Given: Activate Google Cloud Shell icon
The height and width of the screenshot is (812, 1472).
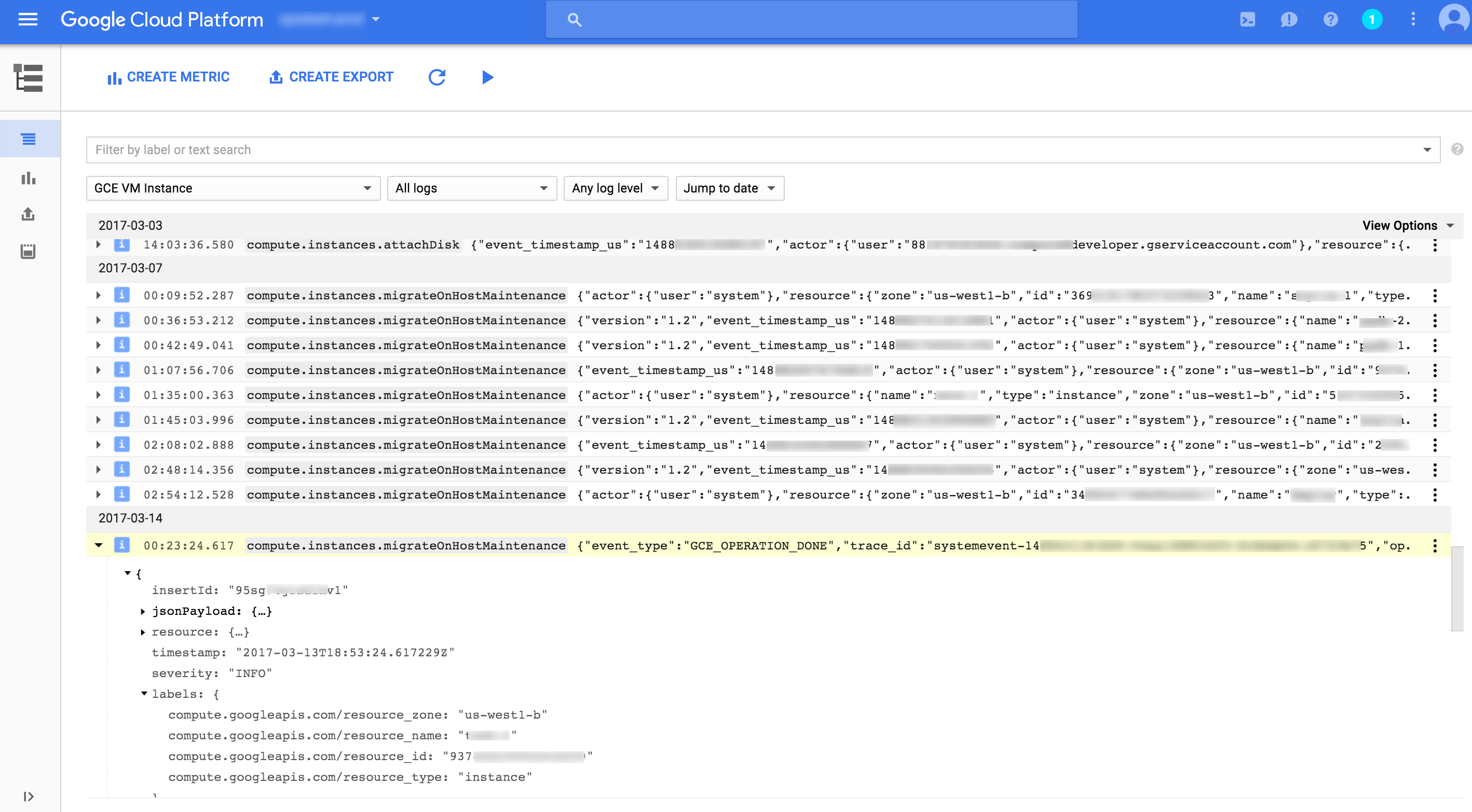Looking at the screenshot, I should click(1247, 19).
